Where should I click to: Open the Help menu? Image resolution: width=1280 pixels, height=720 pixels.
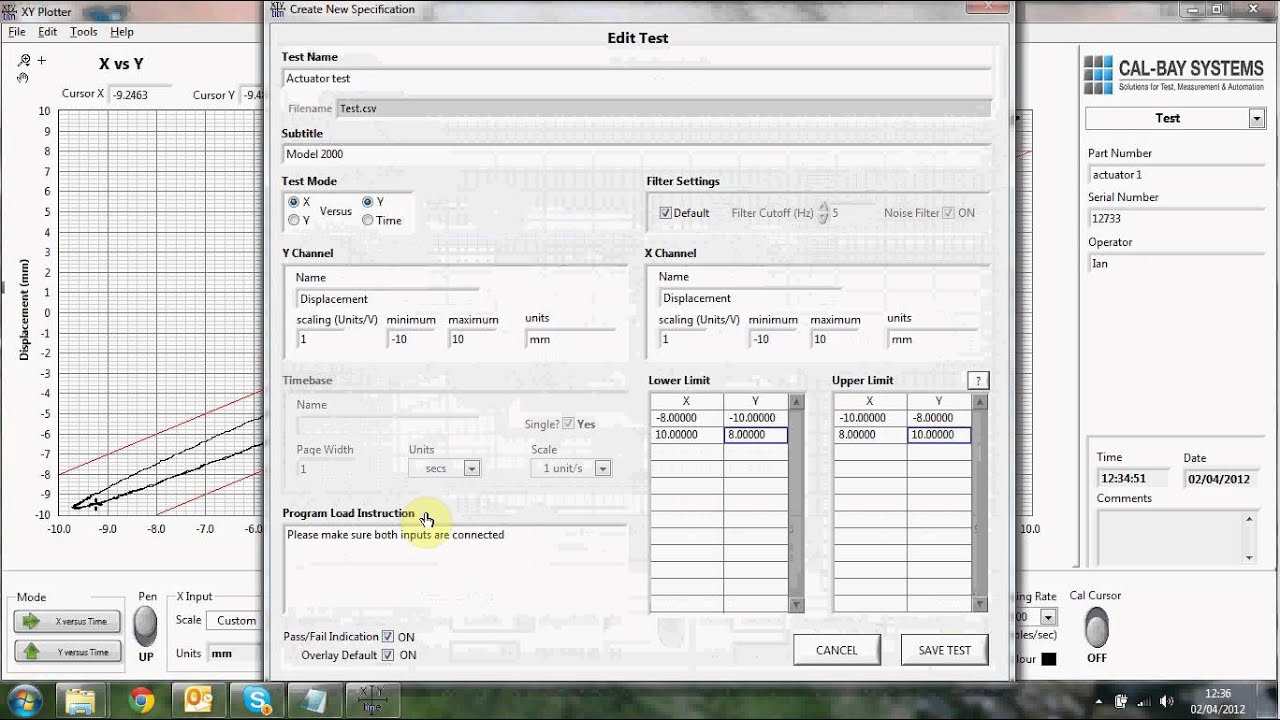122,32
